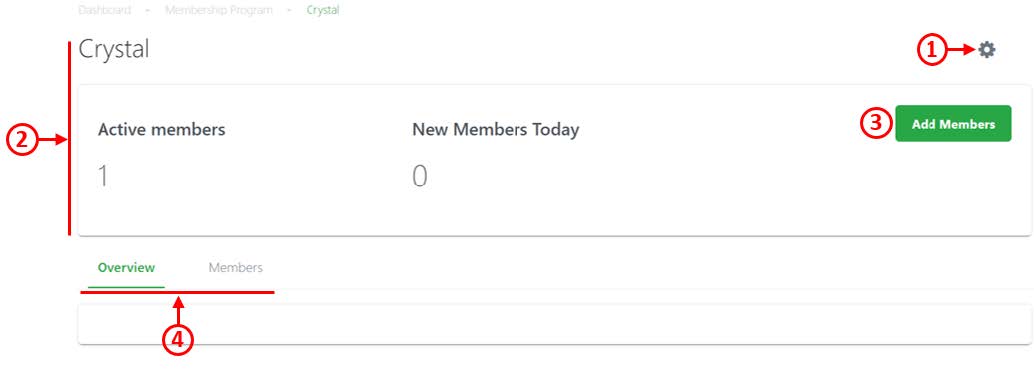
Task: Click the Crystal page heading
Action: pos(113,49)
